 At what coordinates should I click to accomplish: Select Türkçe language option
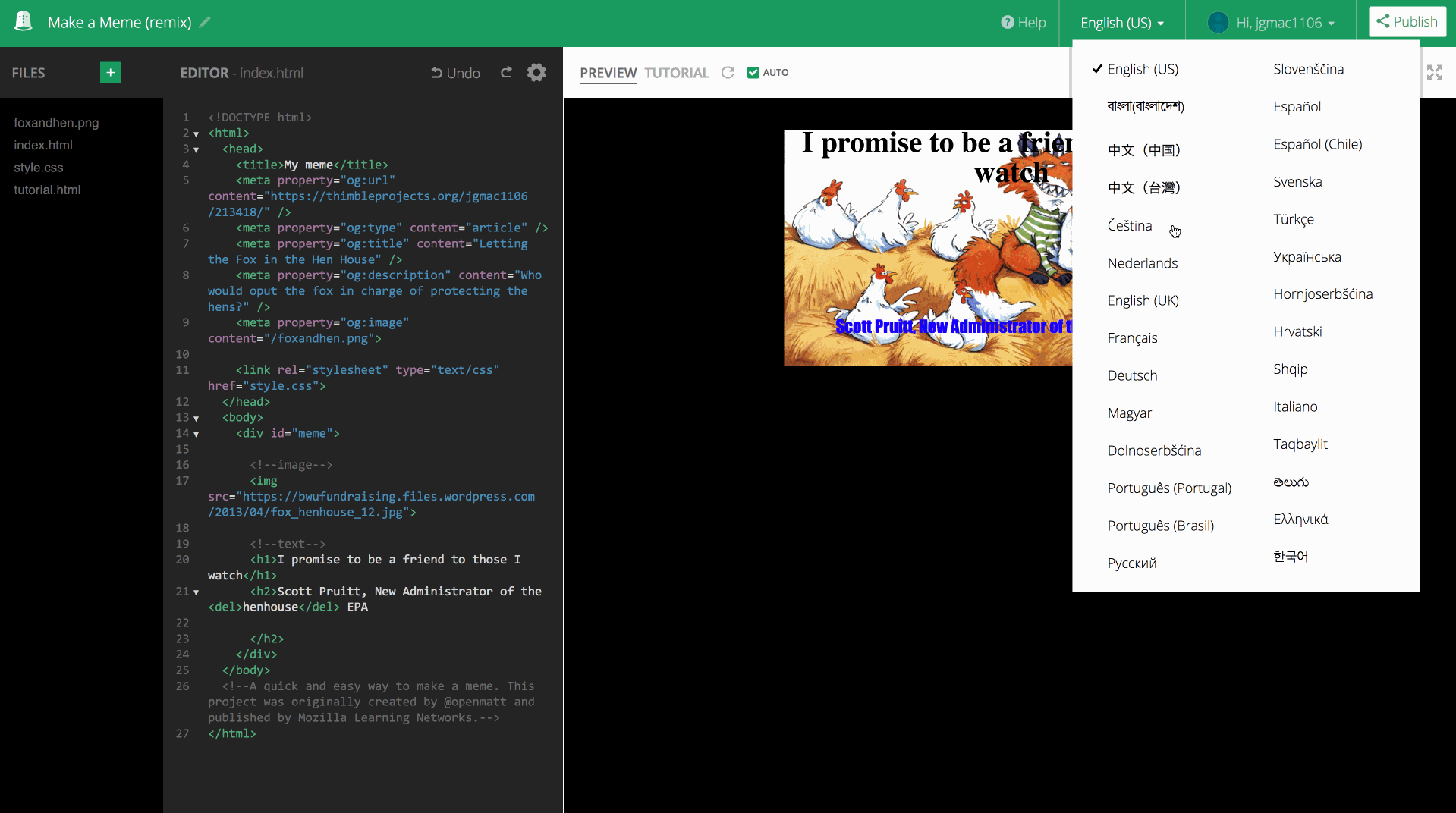point(1294,220)
